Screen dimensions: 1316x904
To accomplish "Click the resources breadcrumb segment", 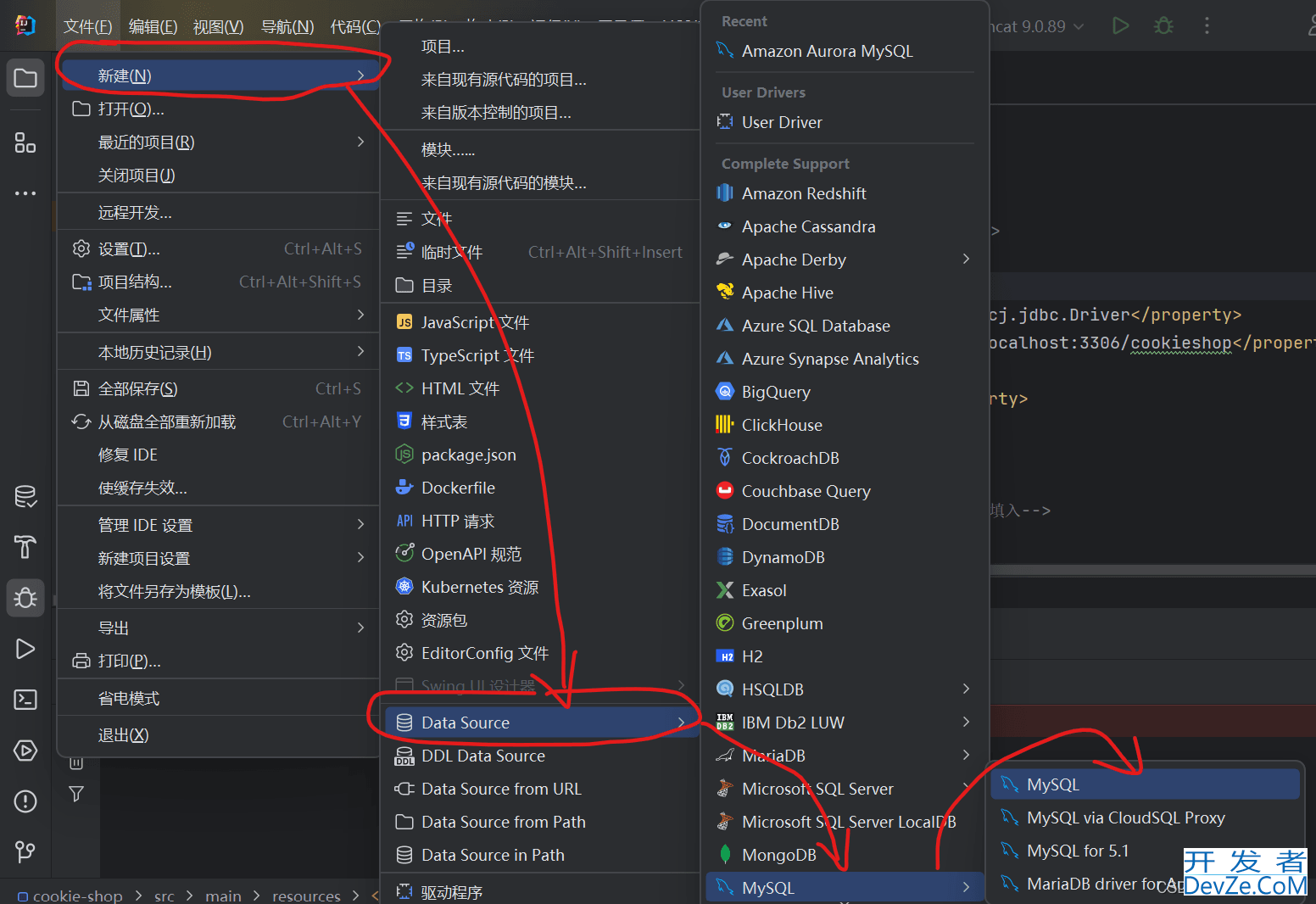I will [x=306, y=896].
